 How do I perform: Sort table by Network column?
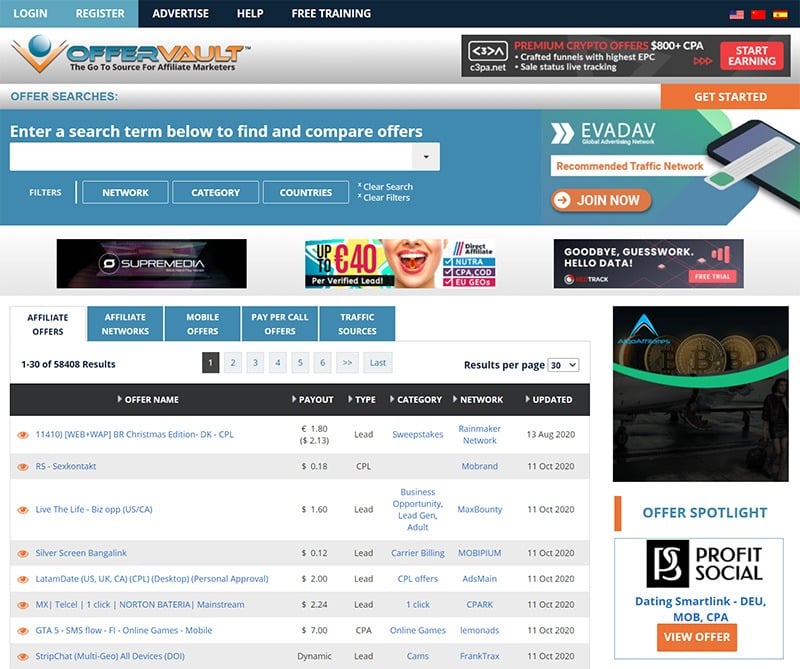point(478,400)
